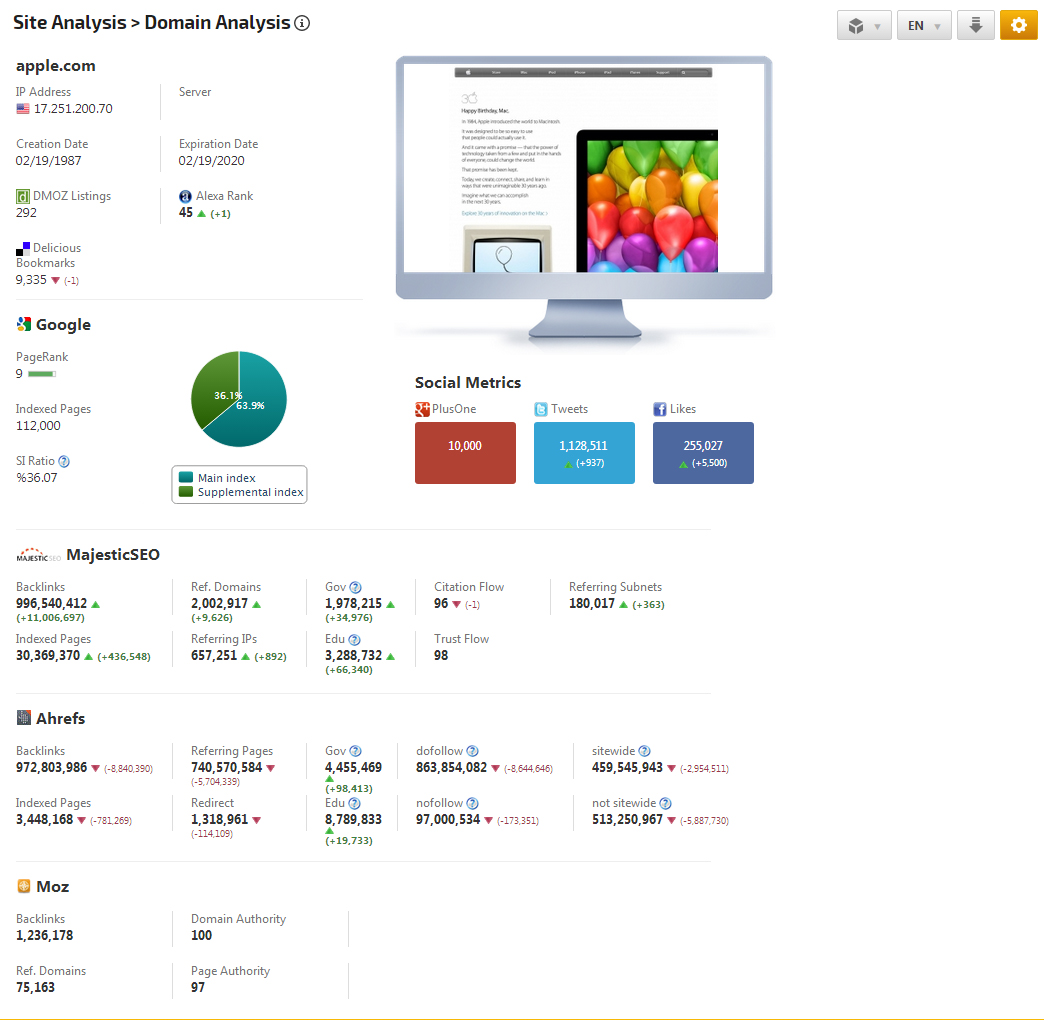Click the Alexa Rank value 45

(x=186, y=212)
